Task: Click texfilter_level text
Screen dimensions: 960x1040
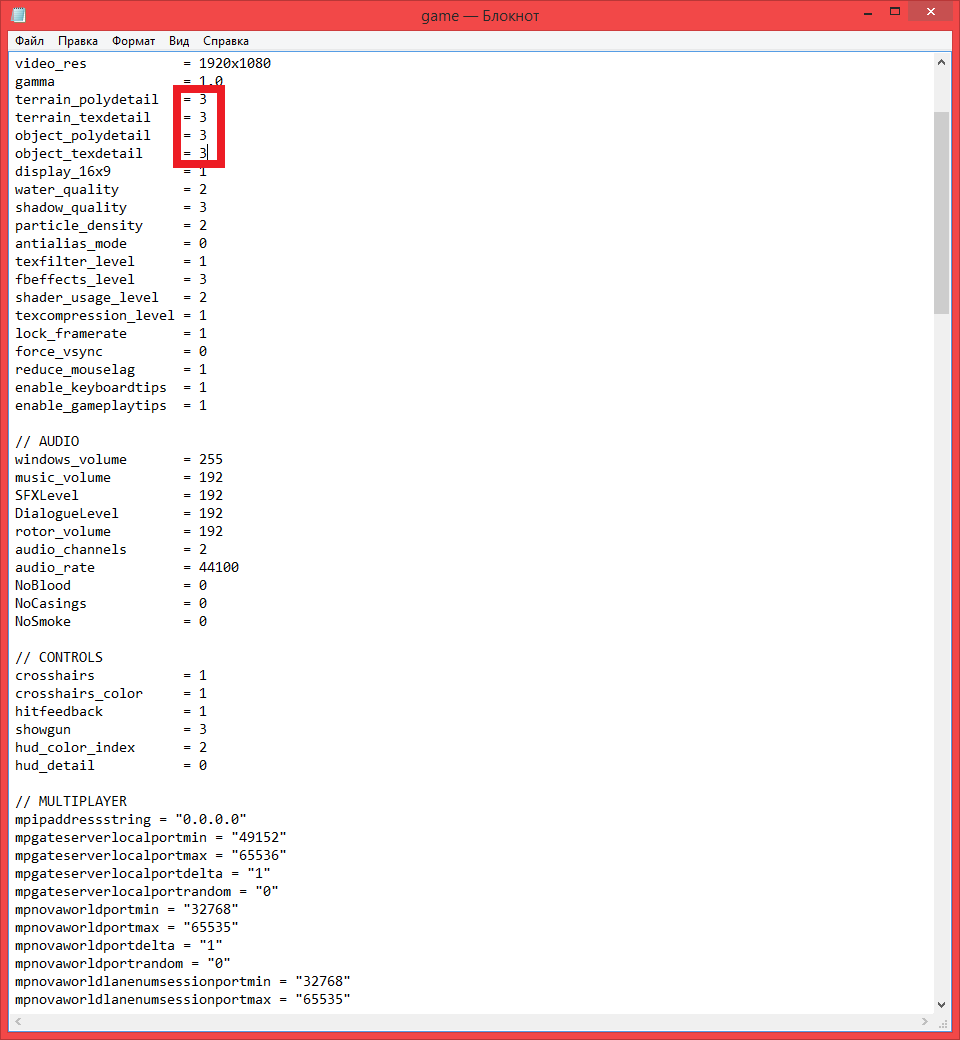Action: click(x=75, y=262)
